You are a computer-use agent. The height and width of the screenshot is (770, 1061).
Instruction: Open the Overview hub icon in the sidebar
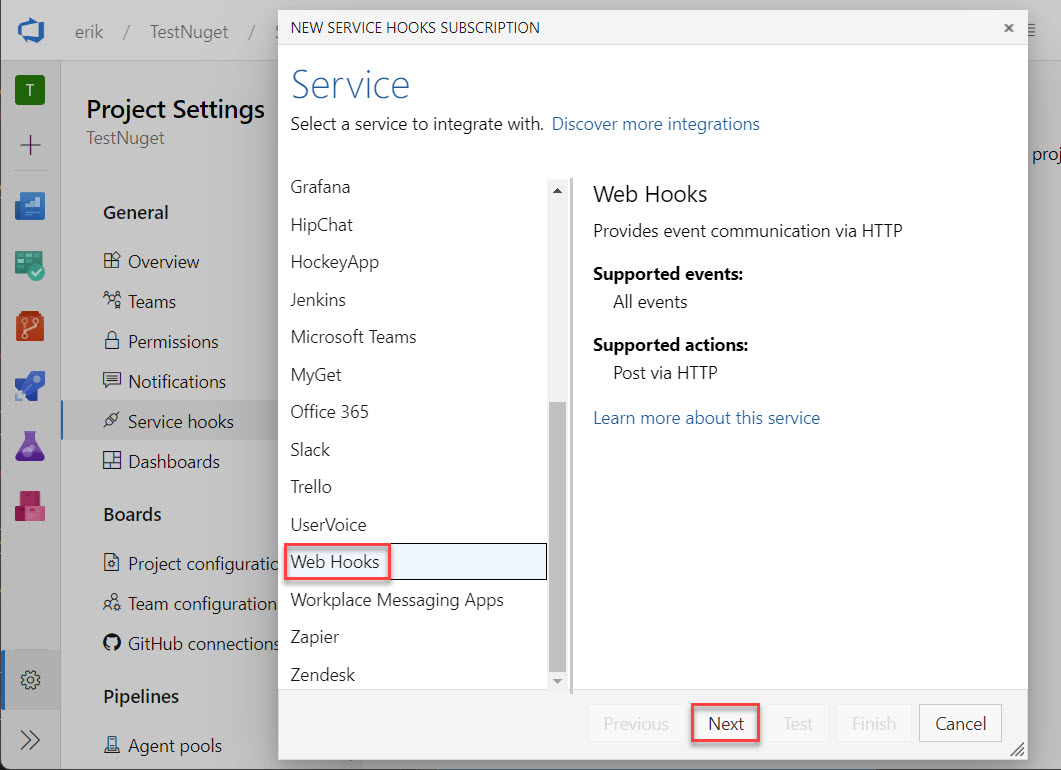click(30, 206)
